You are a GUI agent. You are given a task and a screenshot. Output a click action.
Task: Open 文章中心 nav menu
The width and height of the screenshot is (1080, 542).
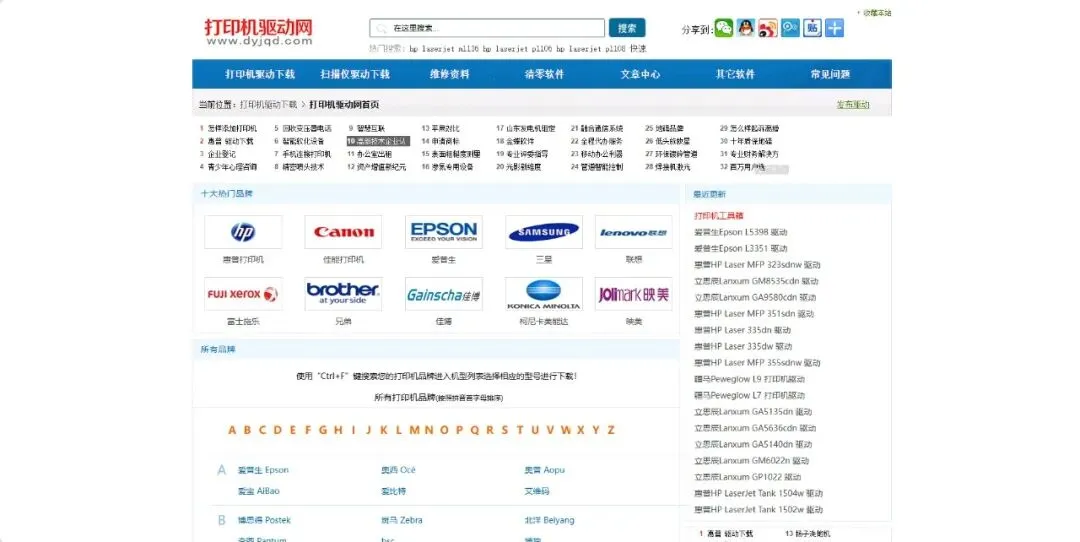coord(640,74)
